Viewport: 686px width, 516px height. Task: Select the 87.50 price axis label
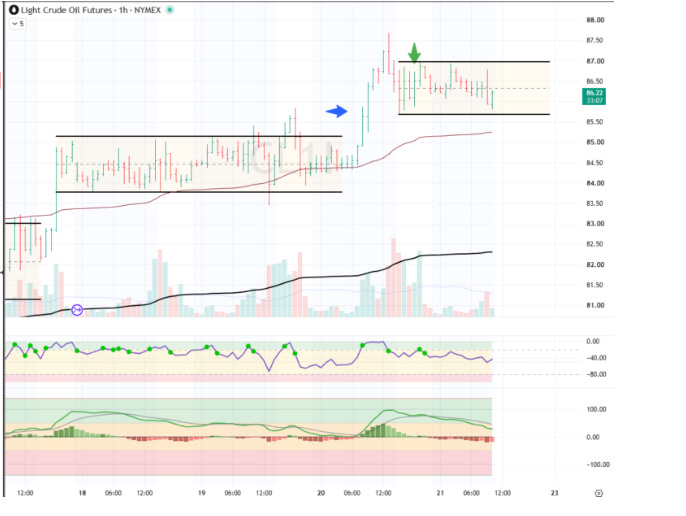click(x=595, y=40)
